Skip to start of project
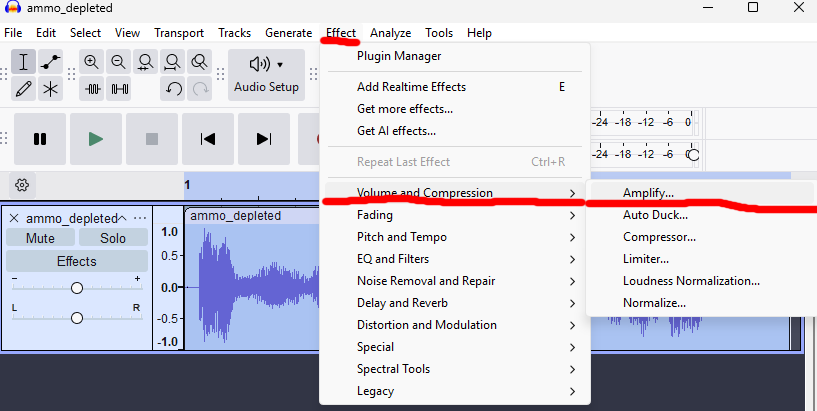 click(x=208, y=139)
